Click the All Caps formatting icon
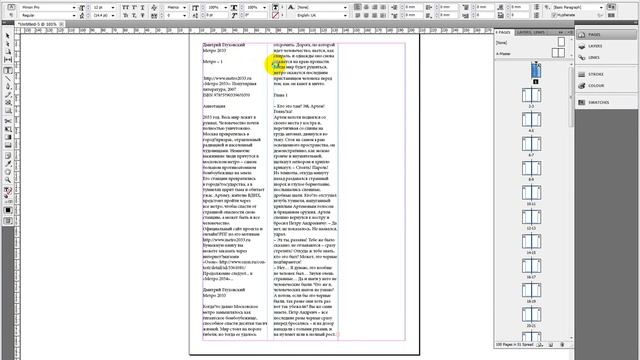Screen dimensions: 640x360 (126, 7)
